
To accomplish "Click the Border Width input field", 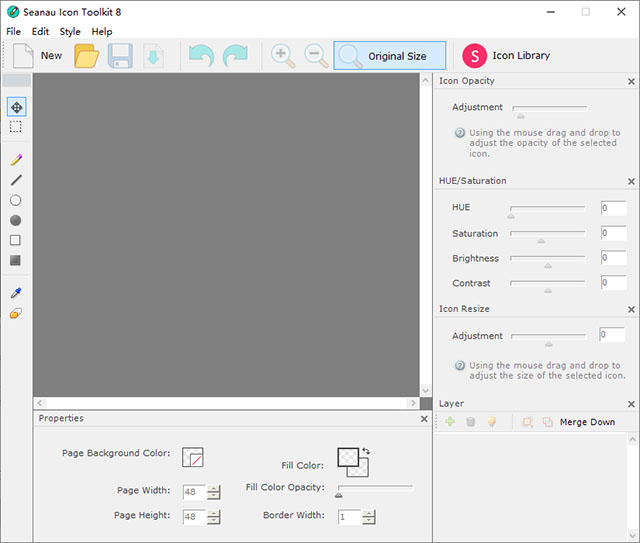I will click(349, 517).
